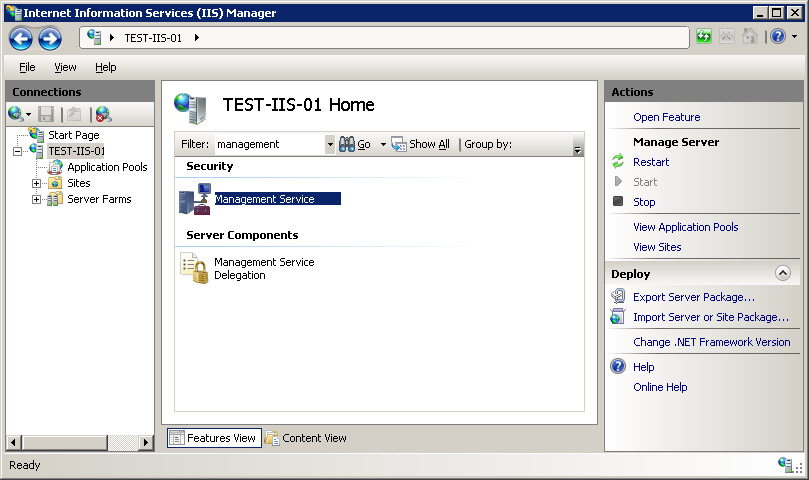This screenshot has height=480, width=809.
Task: Click the blue Help circle icon in Actions
Action: (x=618, y=366)
